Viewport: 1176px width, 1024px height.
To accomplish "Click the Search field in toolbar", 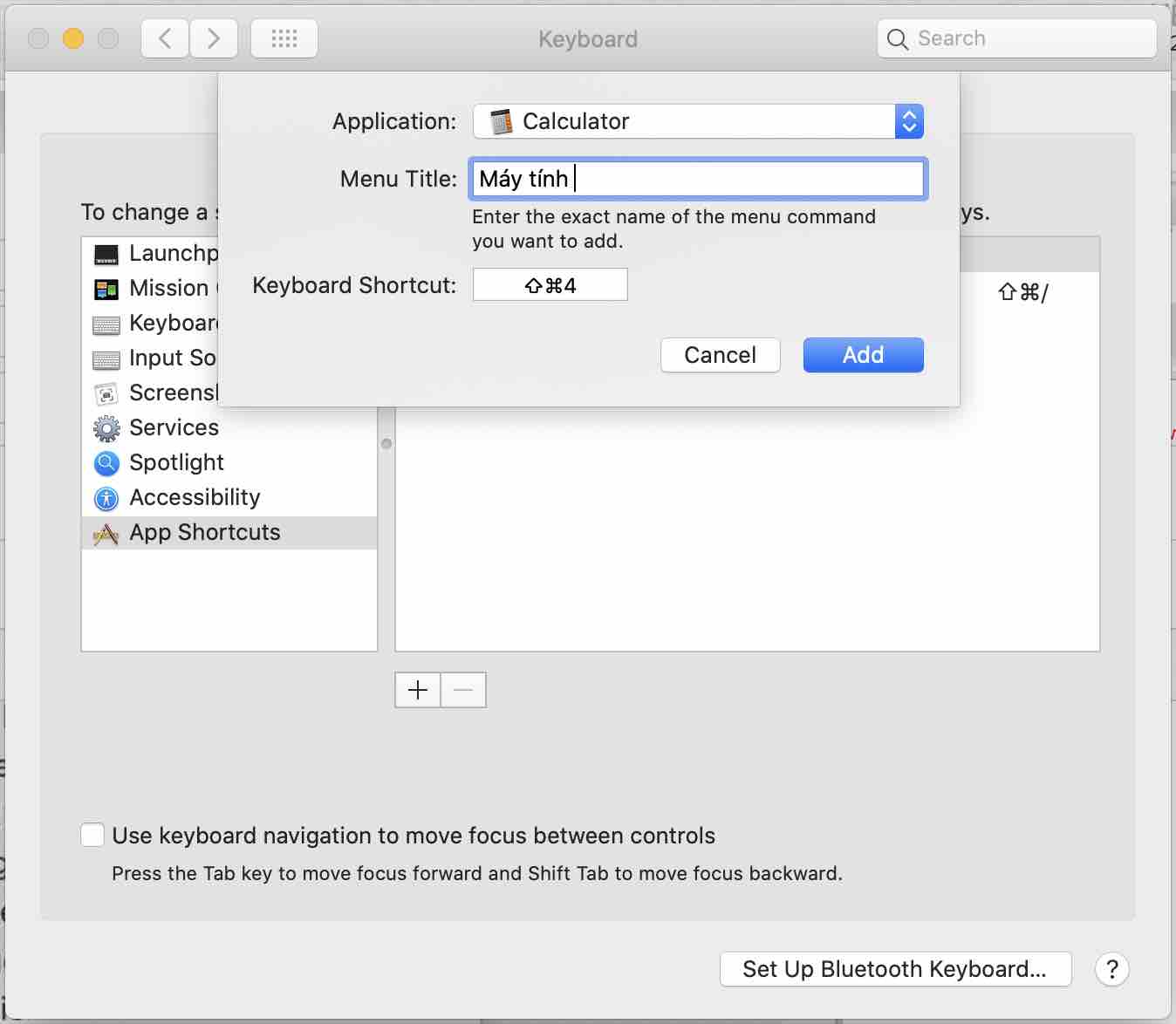I will [1017, 38].
